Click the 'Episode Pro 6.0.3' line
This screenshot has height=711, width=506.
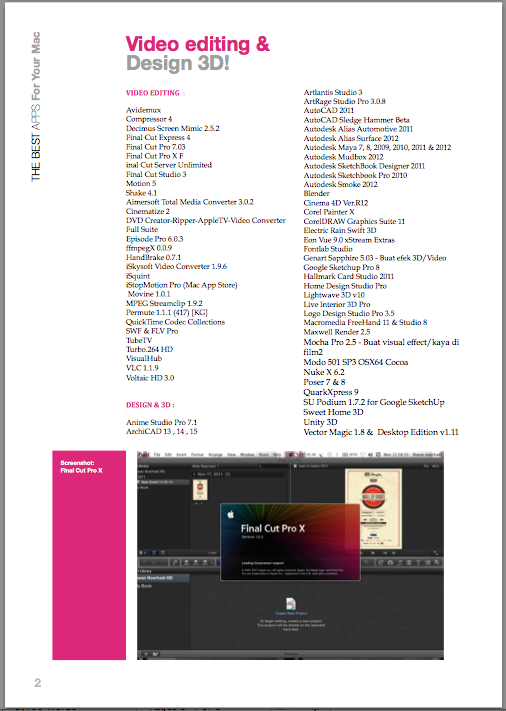pyautogui.click(x=154, y=239)
